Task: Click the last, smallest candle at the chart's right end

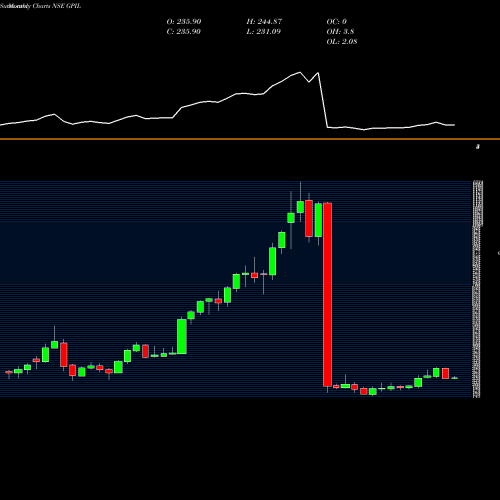Action: tap(455, 378)
